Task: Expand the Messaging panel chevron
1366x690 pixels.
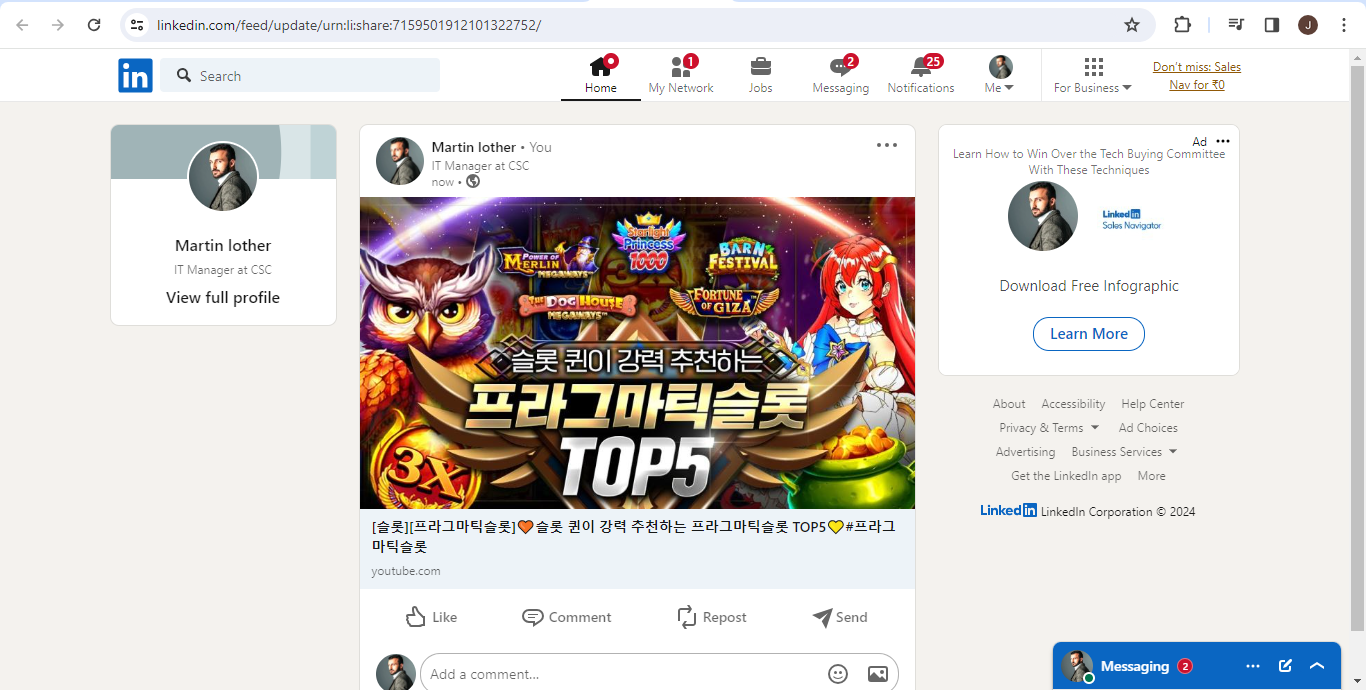Action: coord(1317,666)
